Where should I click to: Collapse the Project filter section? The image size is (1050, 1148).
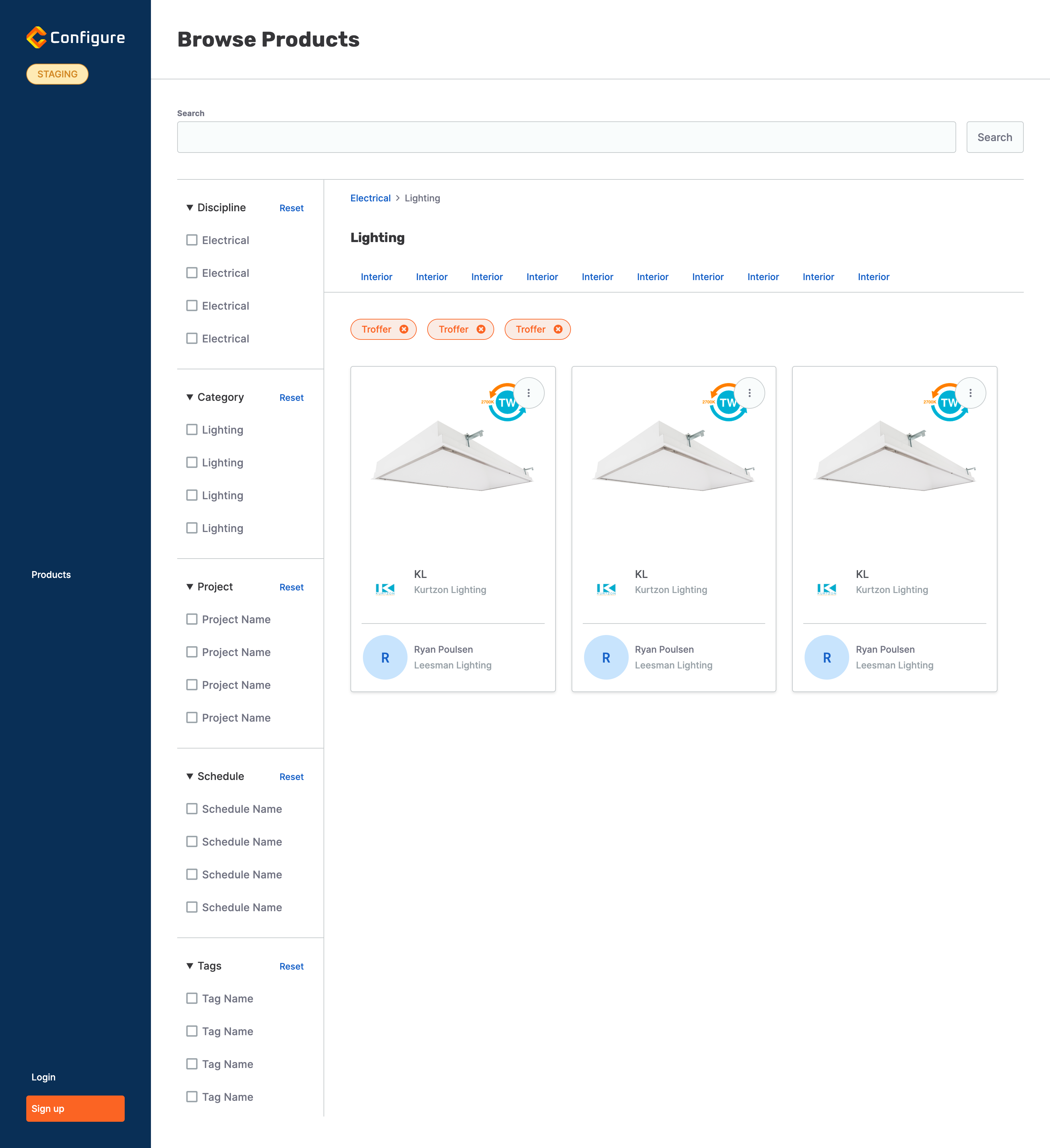[190, 587]
